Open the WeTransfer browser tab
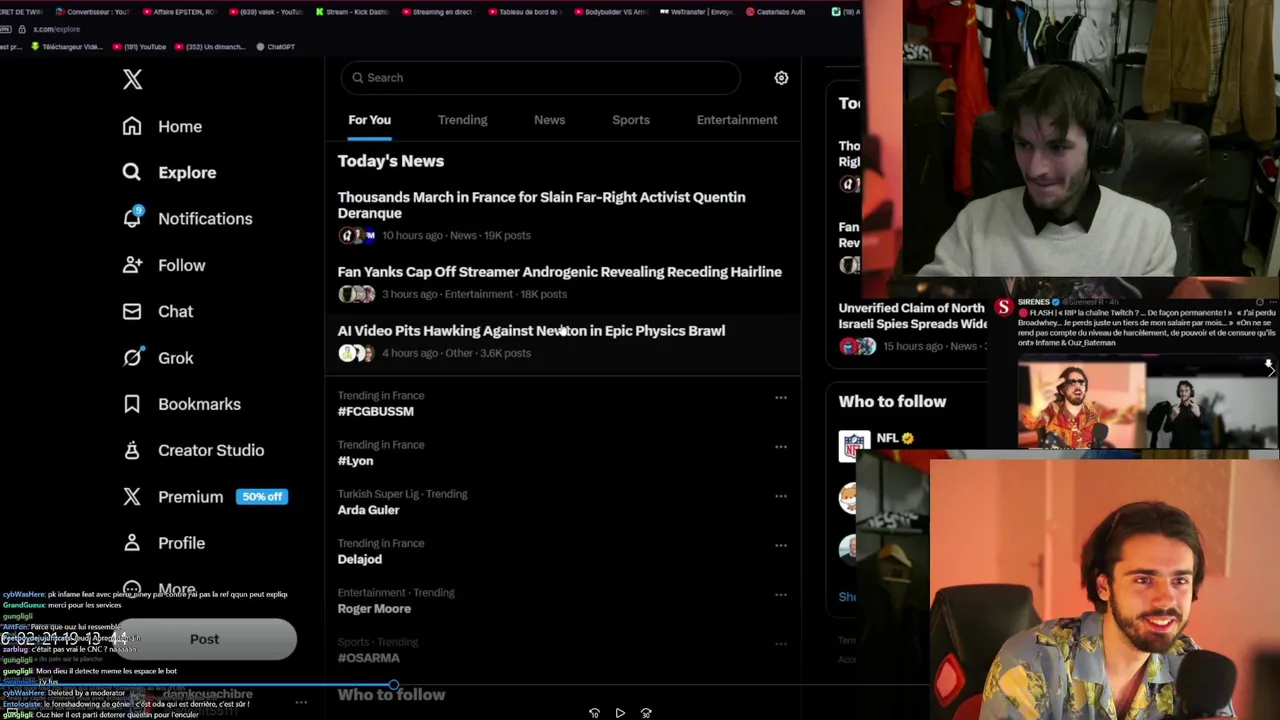Screen dimensions: 1280x720 [696, 12]
